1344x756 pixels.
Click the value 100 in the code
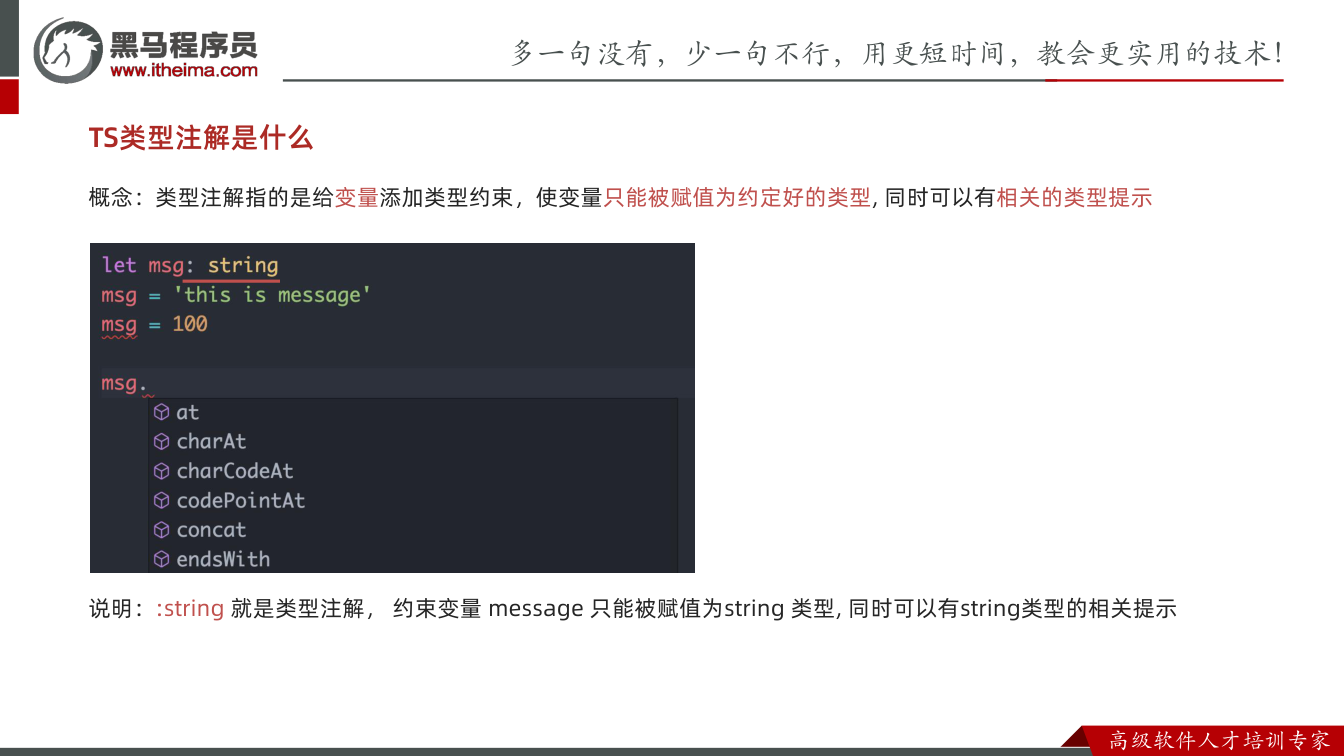(190, 324)
